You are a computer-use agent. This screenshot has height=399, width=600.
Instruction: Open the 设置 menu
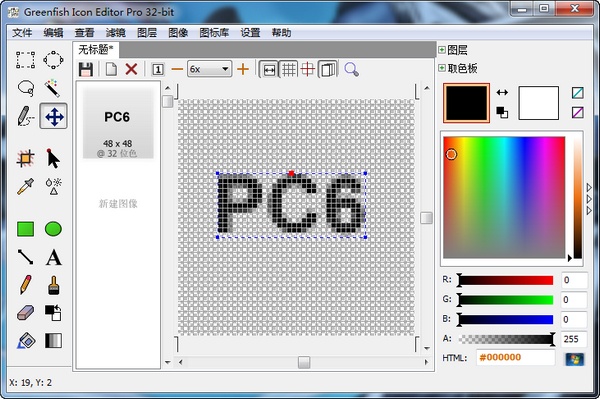[x=250, y=33]
